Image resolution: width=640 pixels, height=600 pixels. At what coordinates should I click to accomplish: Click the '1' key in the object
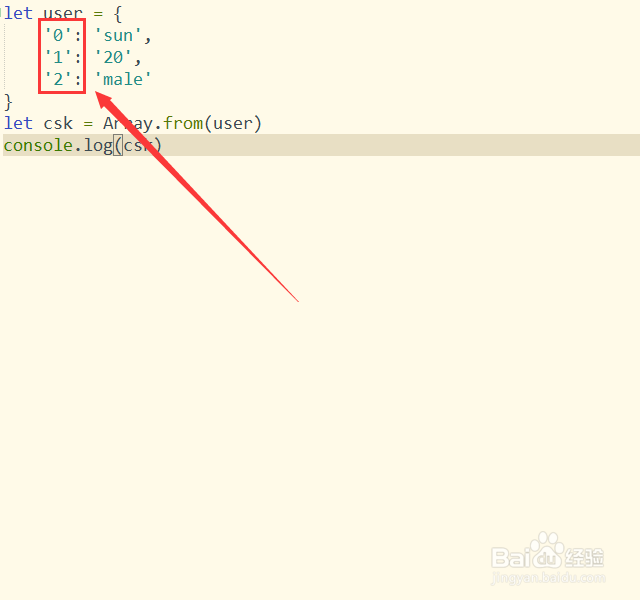coord(58,58)
